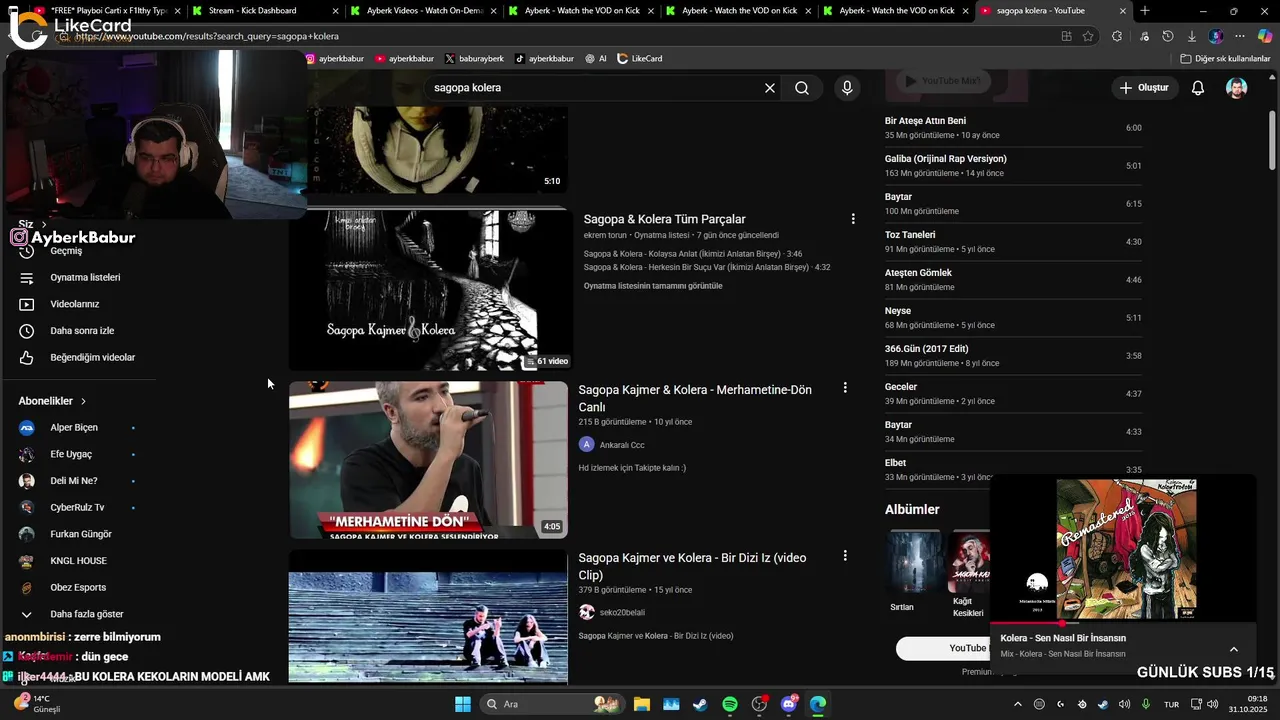Play Toz Taneleri track
This screenshot has width=1280, height=720.
[1013, 242]
